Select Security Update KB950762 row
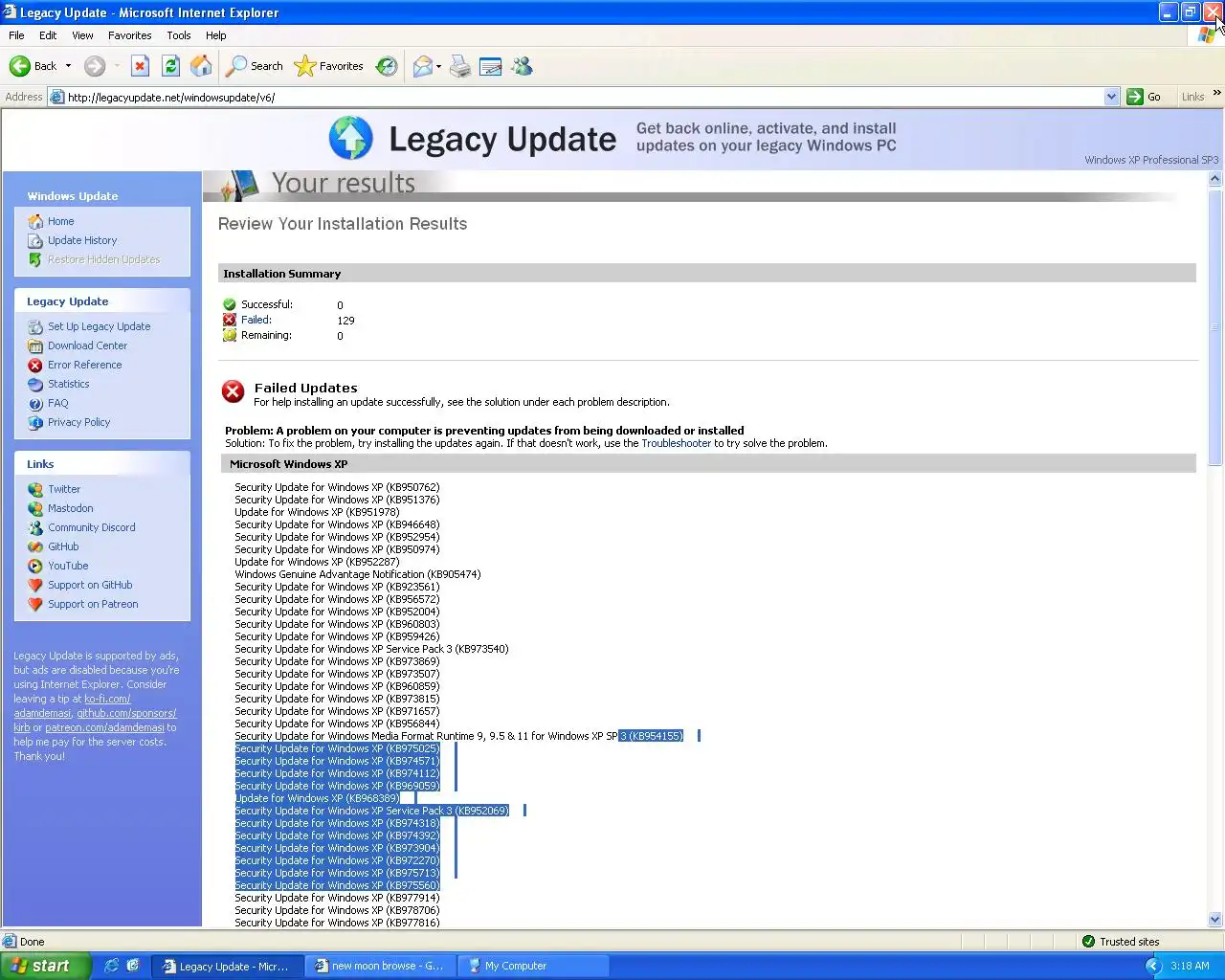This screenshot has height=980, width=1225. point(337,487)
